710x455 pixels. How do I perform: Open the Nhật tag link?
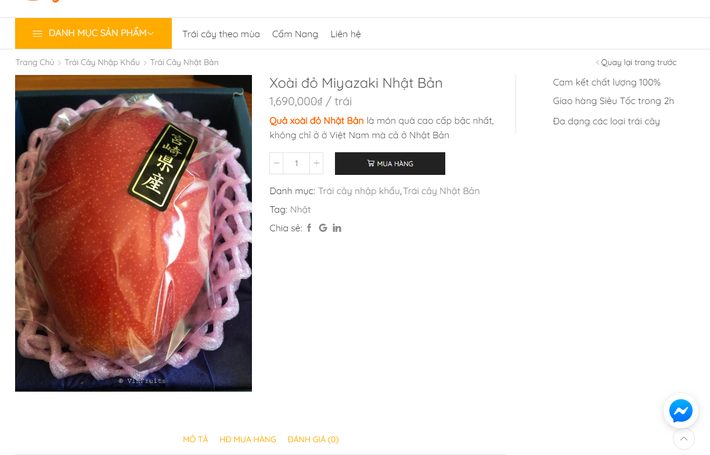tap(300, 209)
